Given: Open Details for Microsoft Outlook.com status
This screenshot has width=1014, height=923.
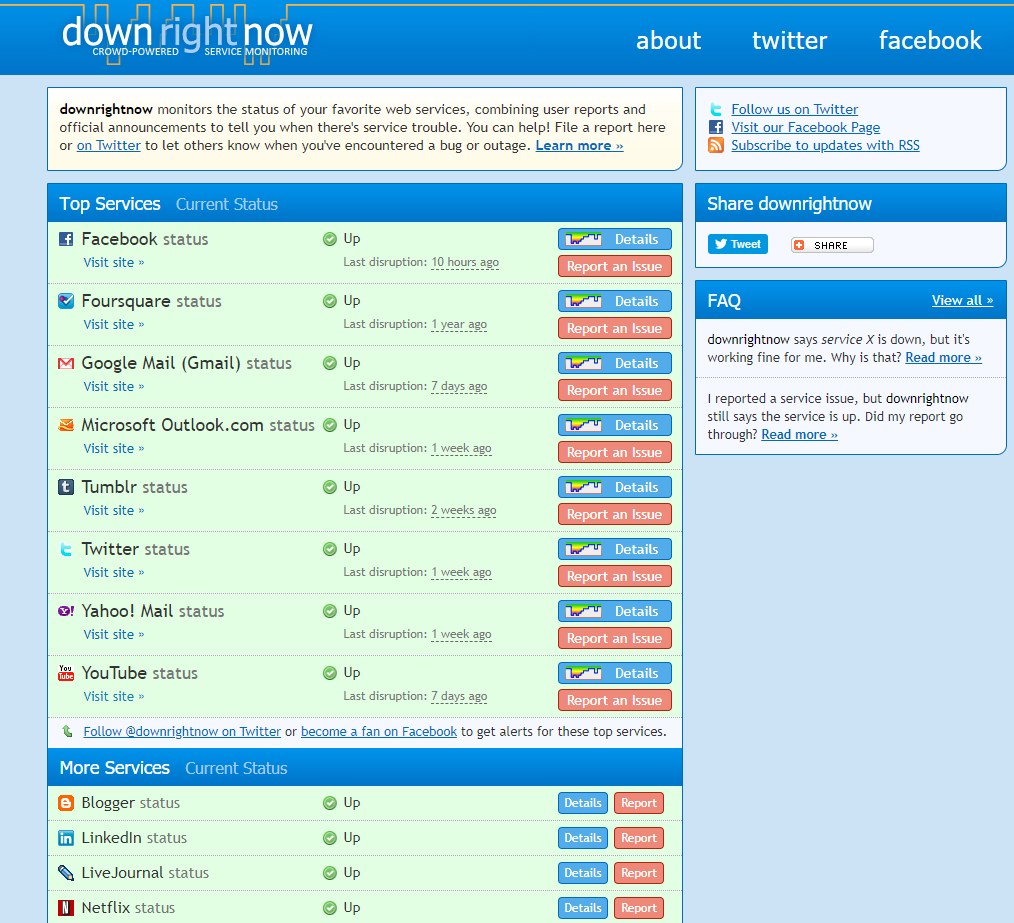Looking at the screenshot, I should coord(614,426).
